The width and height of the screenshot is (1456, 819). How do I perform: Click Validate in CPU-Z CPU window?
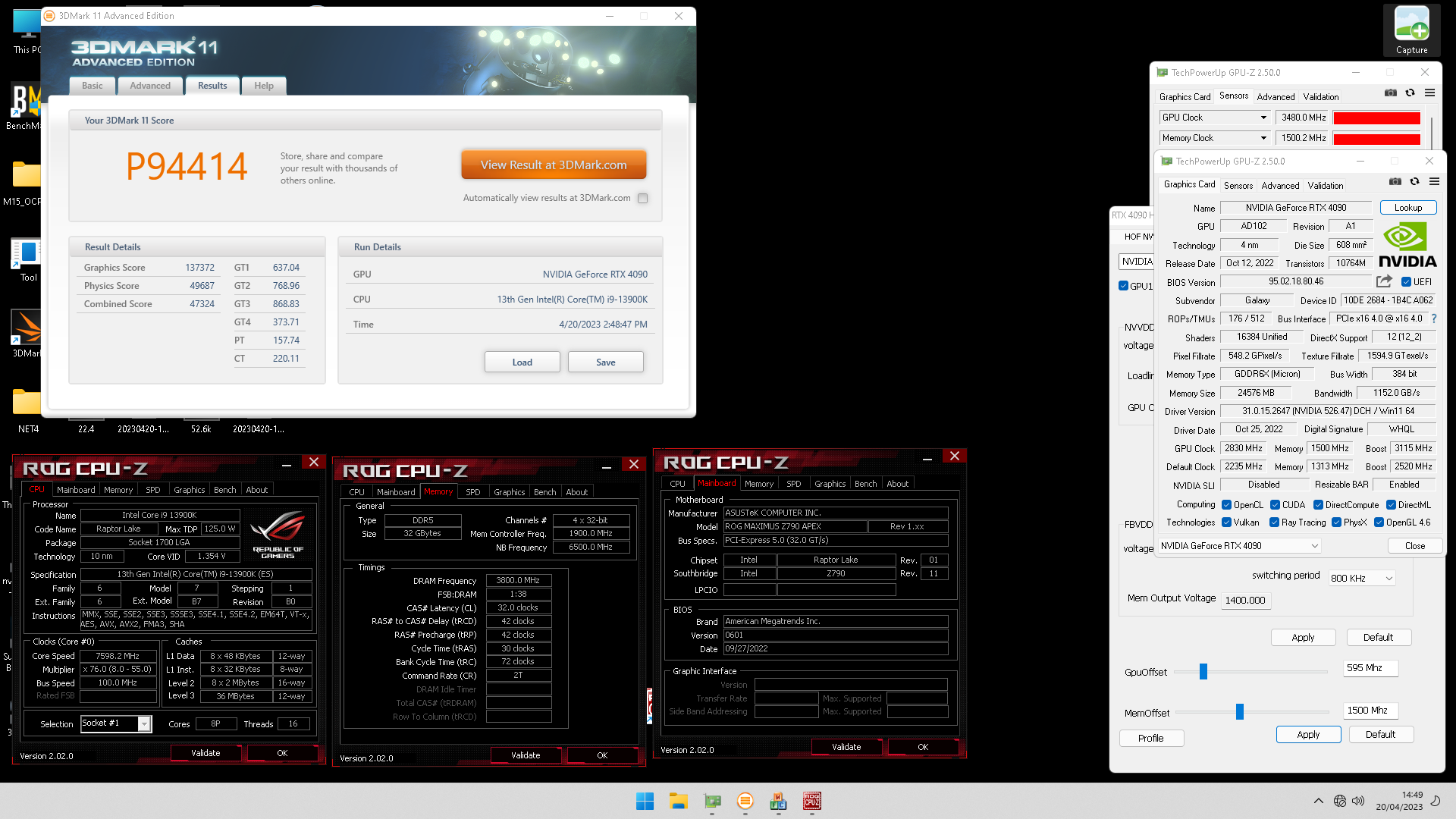tap(206, 753)
